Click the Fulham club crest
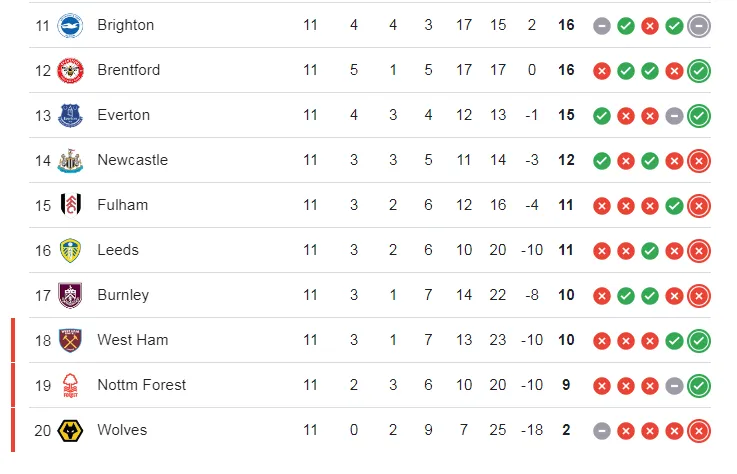Screen dimensions: 737x474 point(70,205)
